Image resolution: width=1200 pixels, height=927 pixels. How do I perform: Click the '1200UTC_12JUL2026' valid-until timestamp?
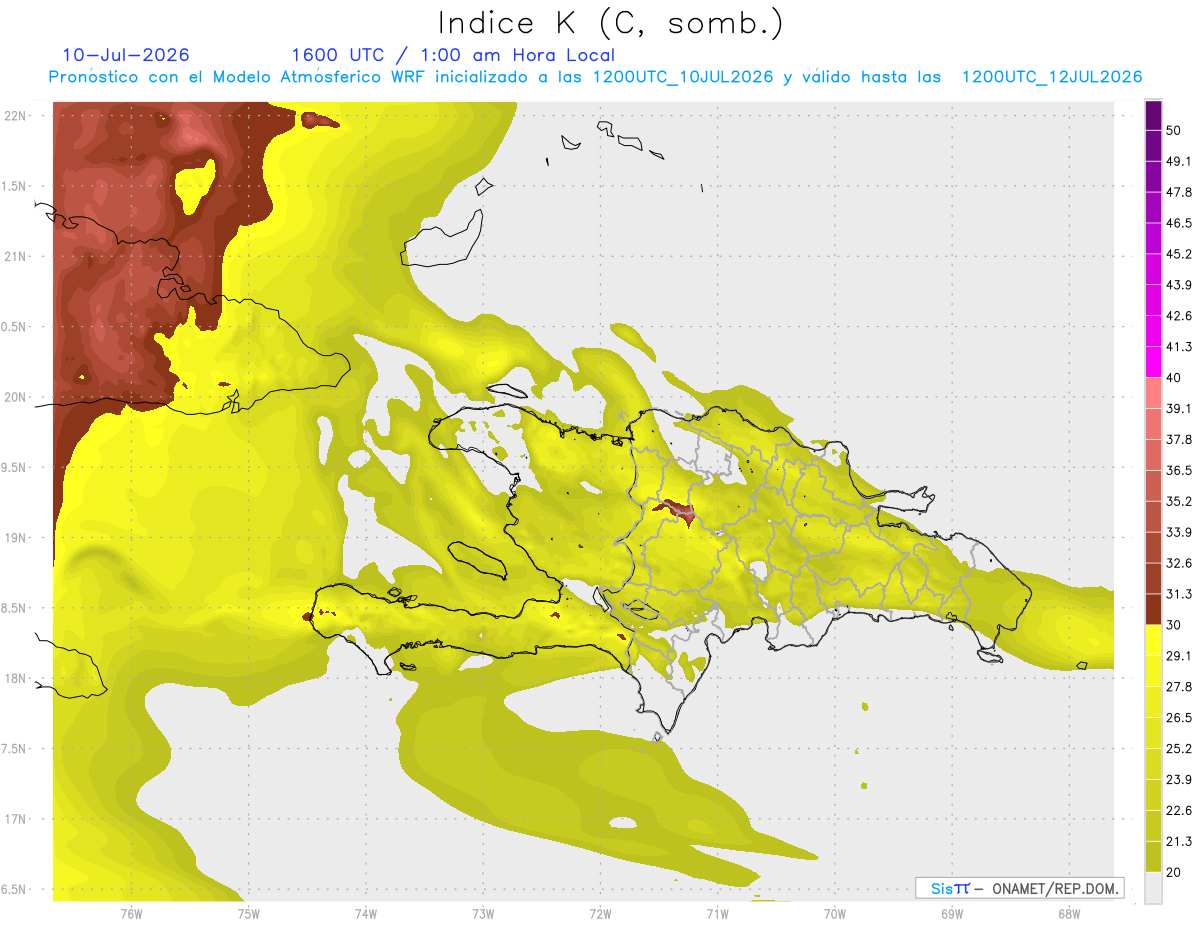1052,77
